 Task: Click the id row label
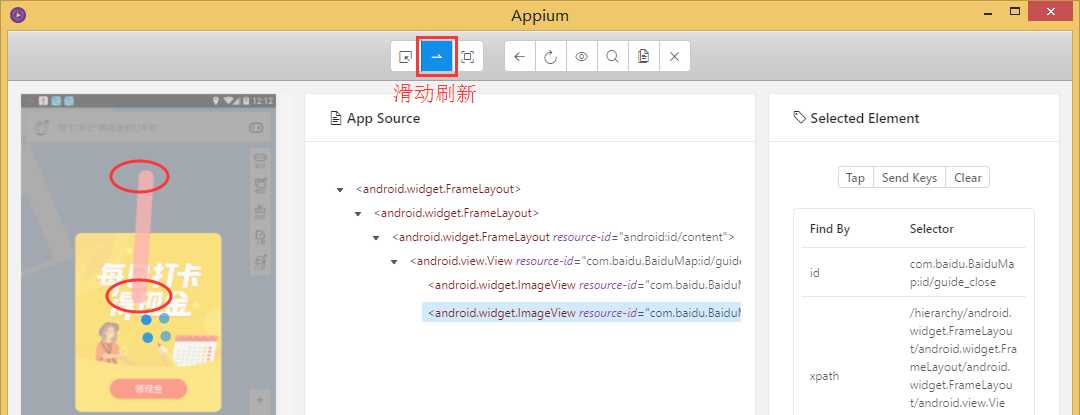(814, 273)
